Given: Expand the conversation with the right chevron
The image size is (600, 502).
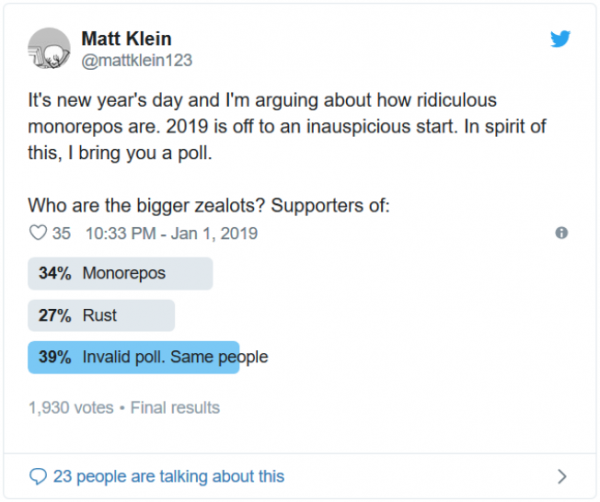Looking at the screenshot, I should (562, 476).
